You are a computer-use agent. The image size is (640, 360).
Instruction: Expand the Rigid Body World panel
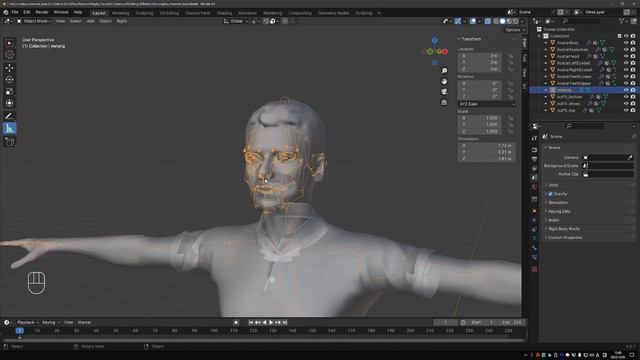(564, 229)
